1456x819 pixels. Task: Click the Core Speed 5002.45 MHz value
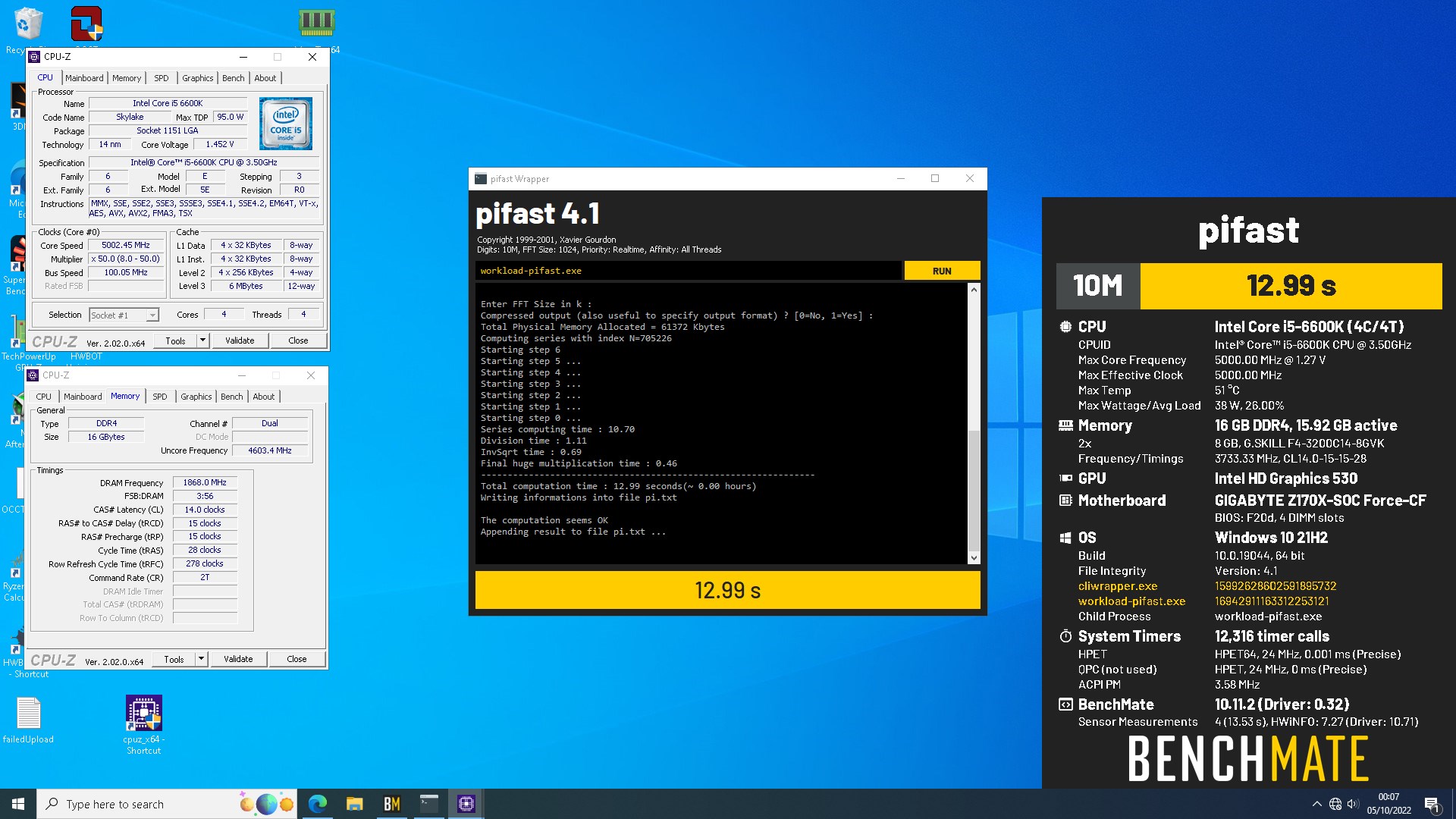[126, 245]
